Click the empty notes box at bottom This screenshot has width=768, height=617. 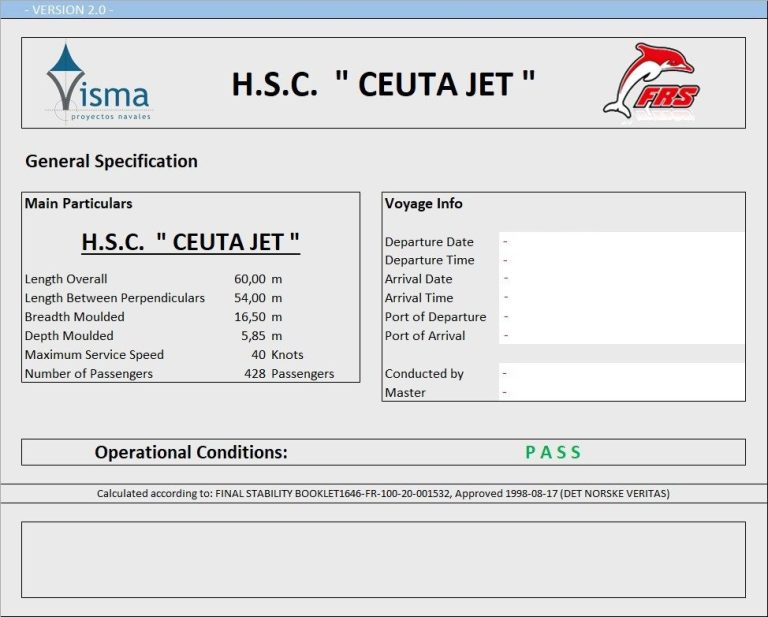383,560
